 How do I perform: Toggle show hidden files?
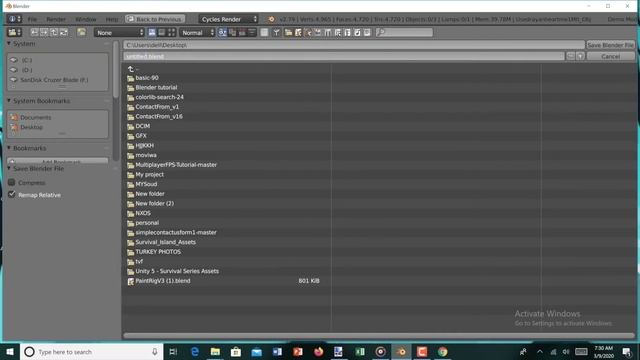pos(264,32)
